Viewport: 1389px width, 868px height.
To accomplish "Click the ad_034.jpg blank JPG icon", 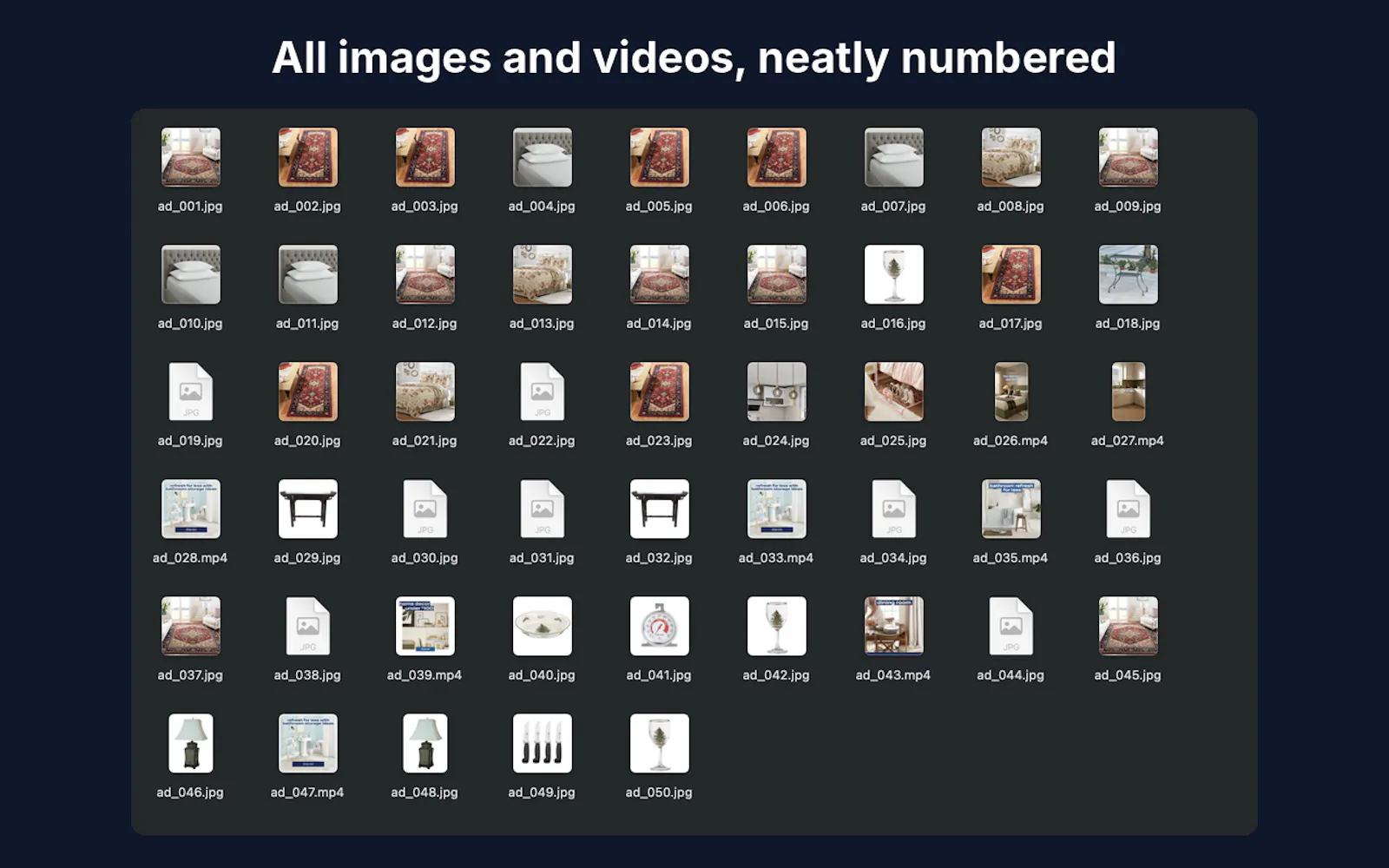I will click(x=893, y=509).
